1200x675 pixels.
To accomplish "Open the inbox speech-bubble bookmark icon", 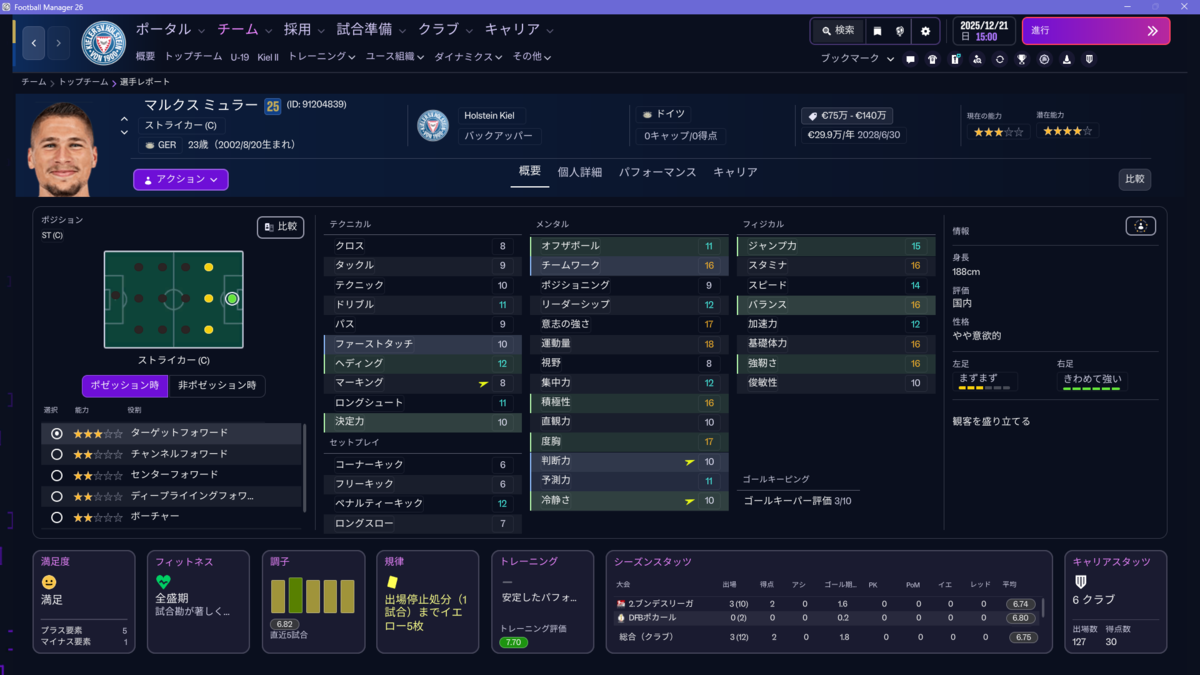I will (910, 59).
